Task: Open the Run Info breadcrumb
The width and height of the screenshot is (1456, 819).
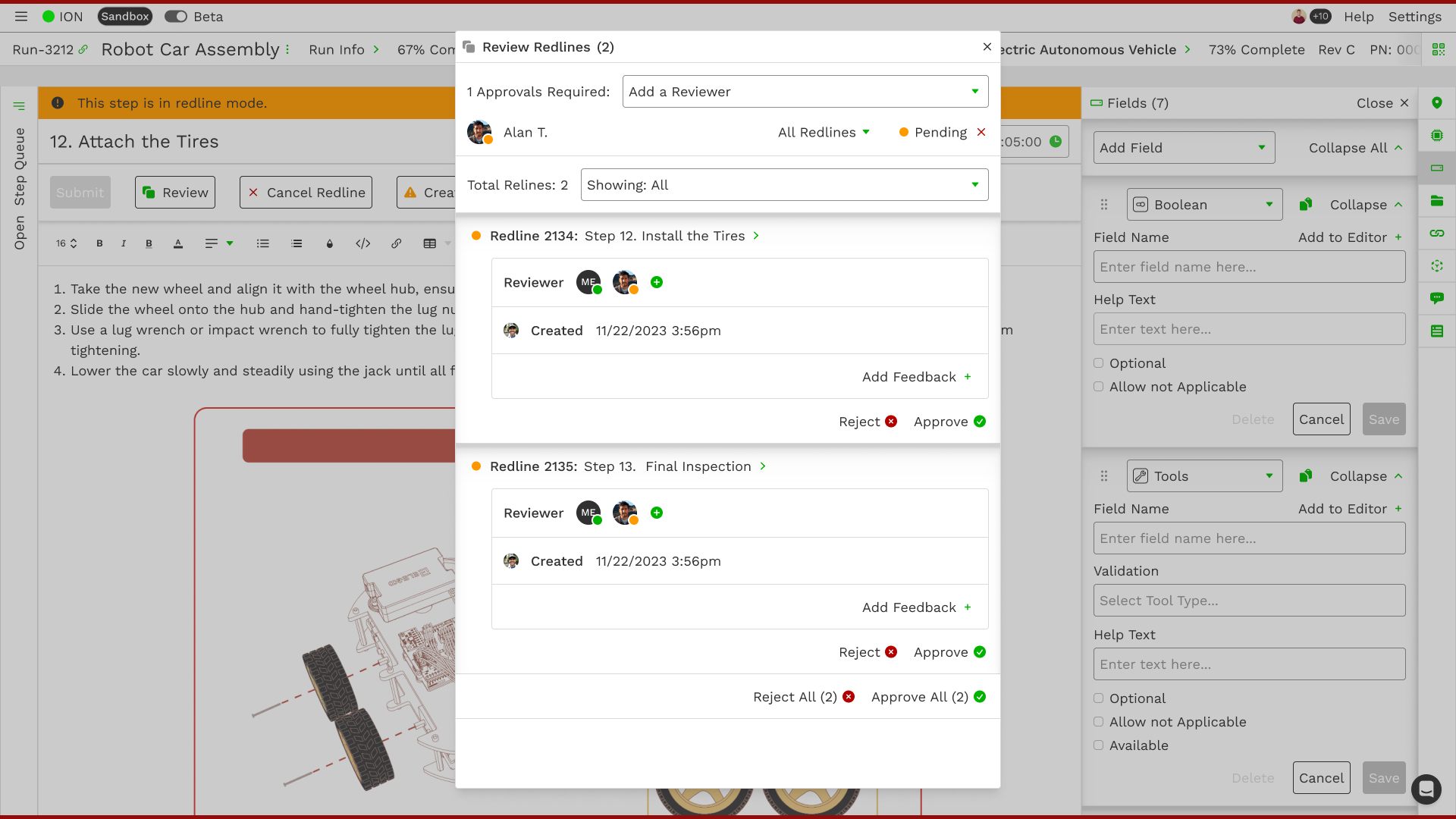Action: coord(344,49)
